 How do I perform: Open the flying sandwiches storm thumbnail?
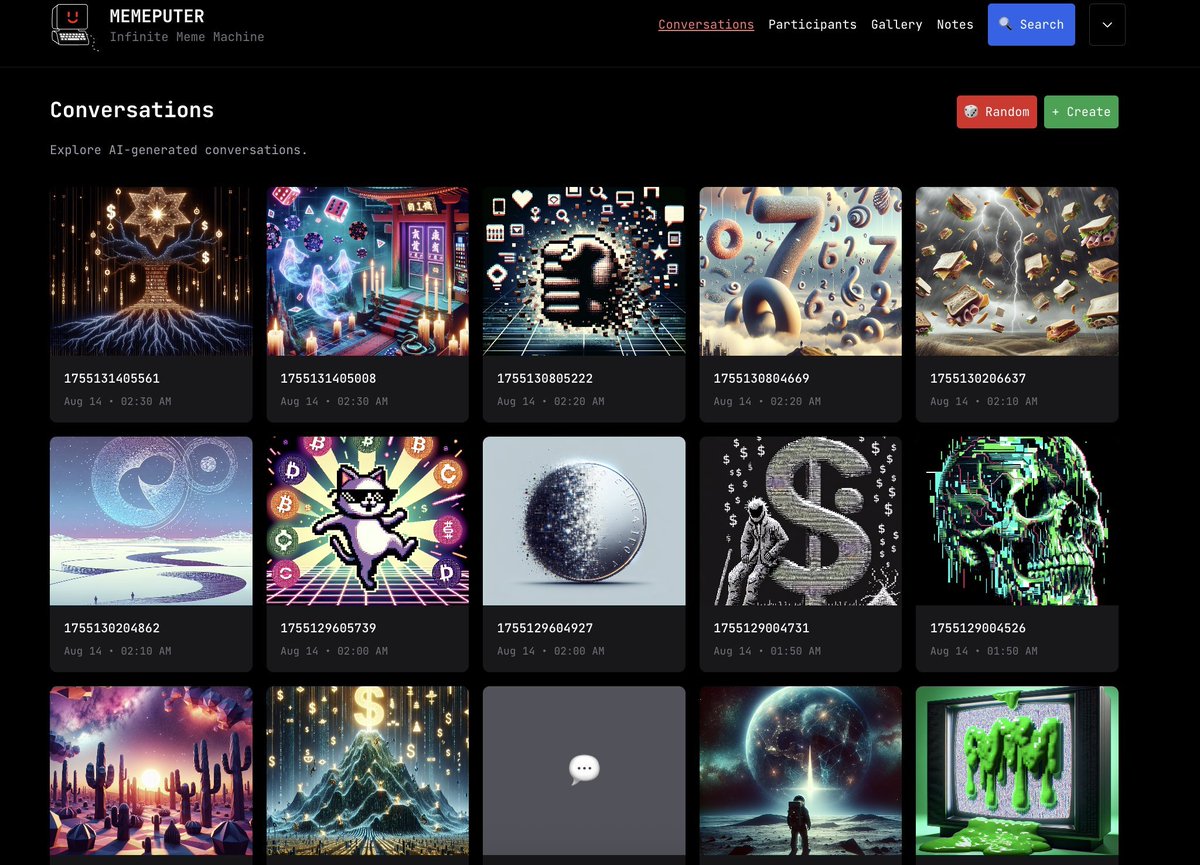pyautogui.click(x=1017, y=271)
